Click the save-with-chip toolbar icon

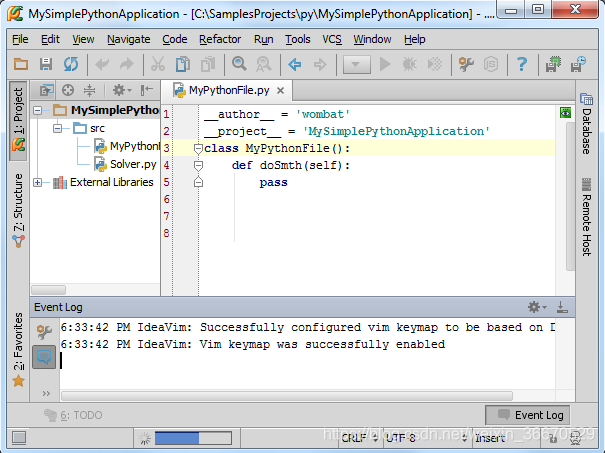pyautogui.click(x=553, y=64)
